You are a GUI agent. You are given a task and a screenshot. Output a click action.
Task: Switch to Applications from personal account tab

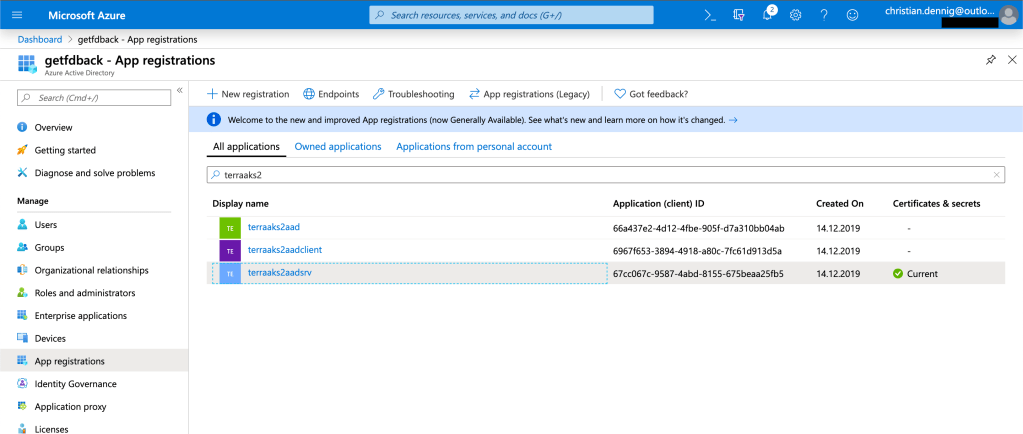click(x=474, y=147)
